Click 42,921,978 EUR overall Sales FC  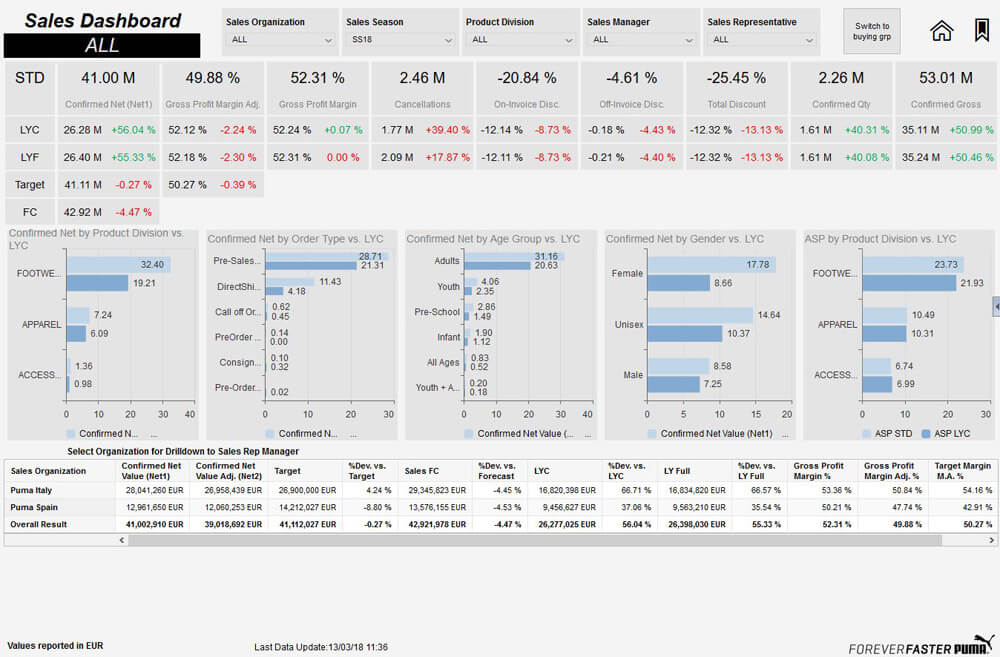[x=438, y=524]
